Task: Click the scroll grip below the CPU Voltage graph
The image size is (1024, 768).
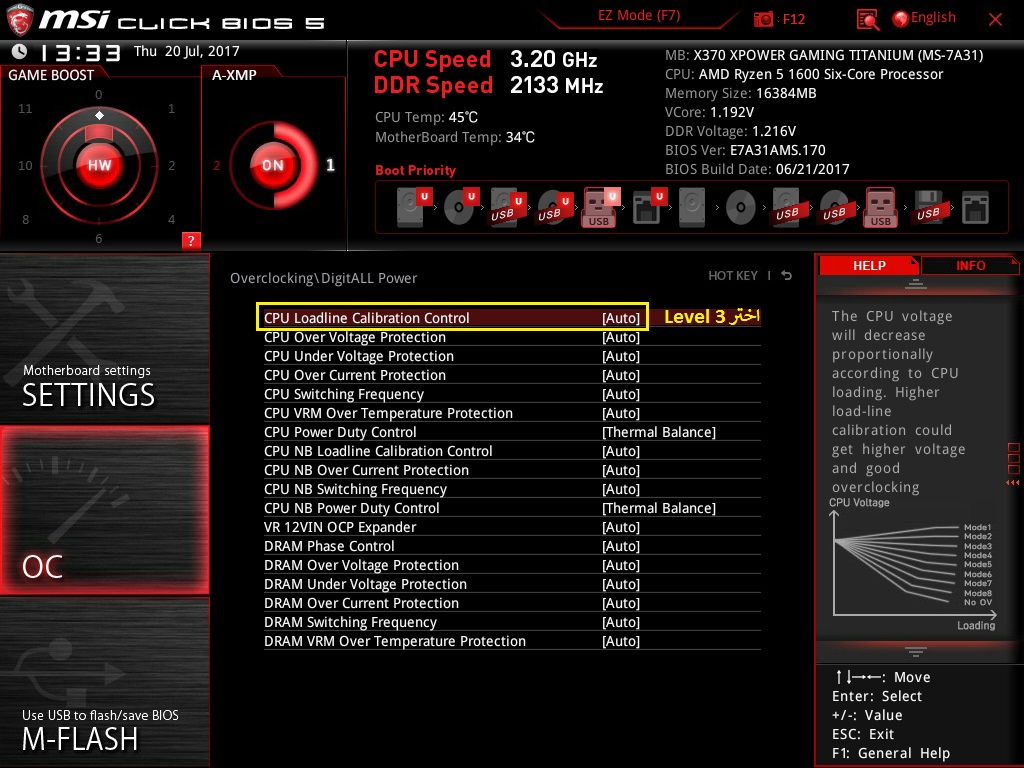Action: point(916,651)
